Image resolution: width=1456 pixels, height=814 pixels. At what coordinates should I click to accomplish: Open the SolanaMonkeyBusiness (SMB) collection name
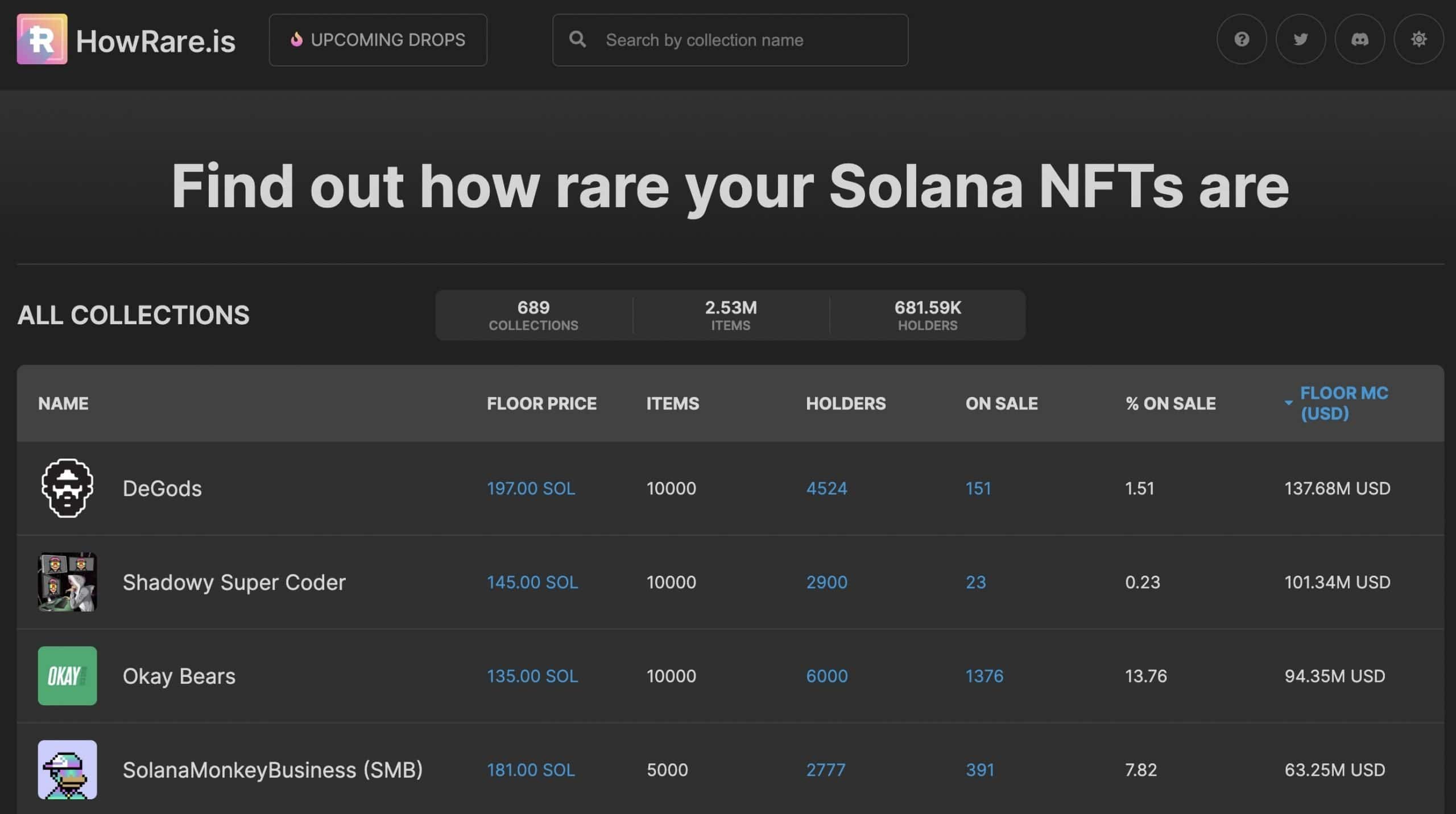pos(273,770)
